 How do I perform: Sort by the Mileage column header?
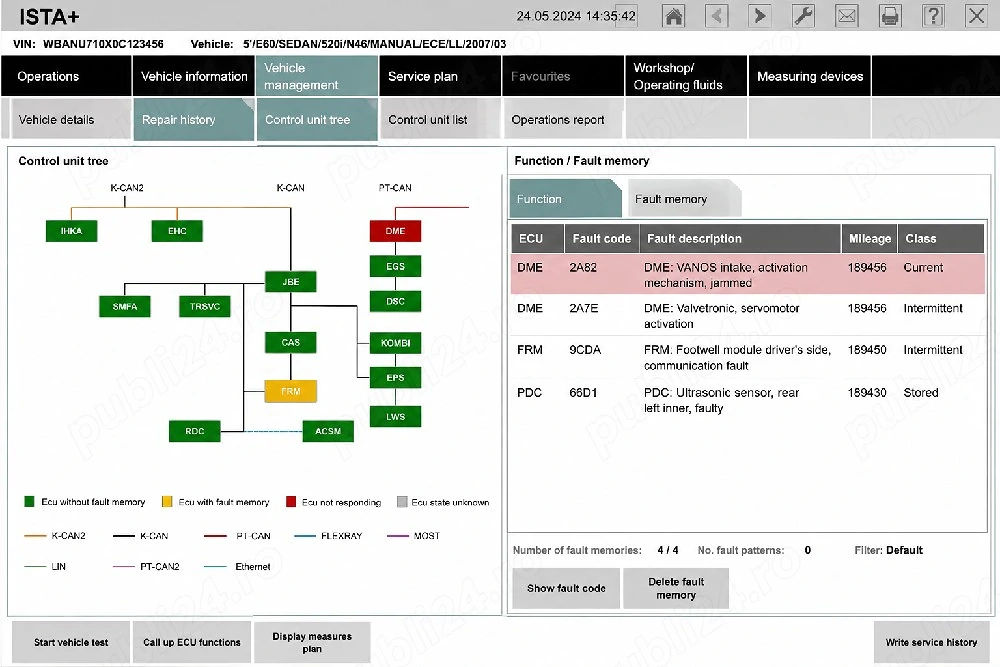pyautogui.click(x=869, y=238)
